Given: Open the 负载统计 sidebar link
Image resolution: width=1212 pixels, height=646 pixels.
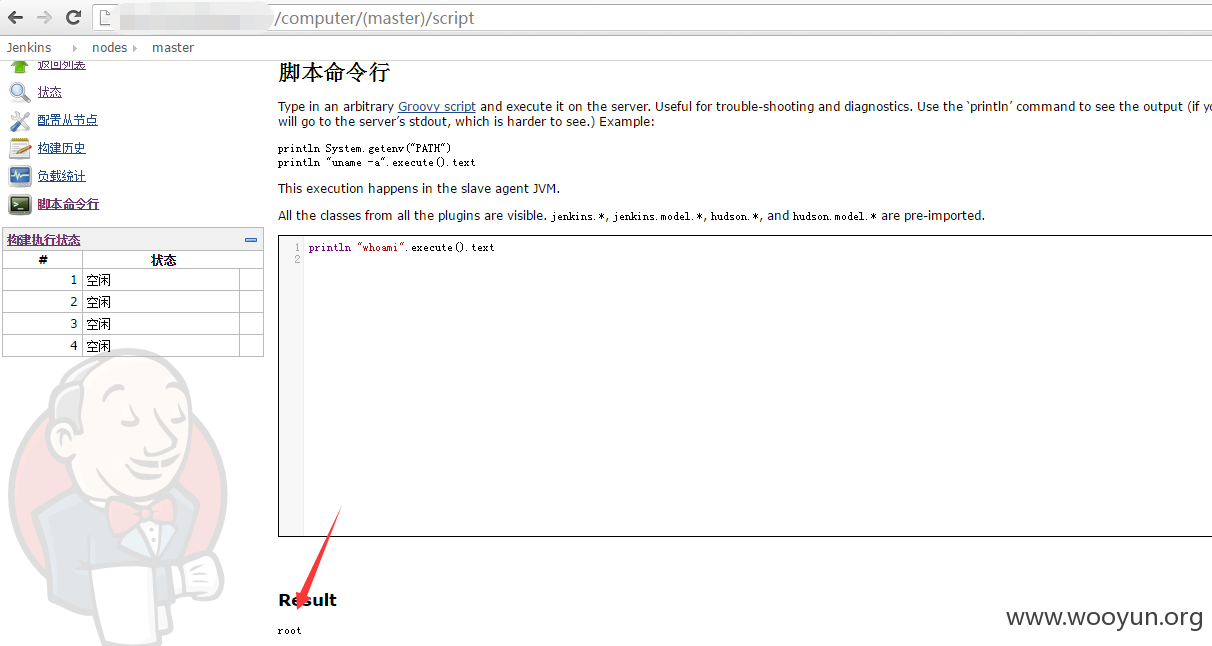Looking at the screenshot, I should (x=62, y=176).
